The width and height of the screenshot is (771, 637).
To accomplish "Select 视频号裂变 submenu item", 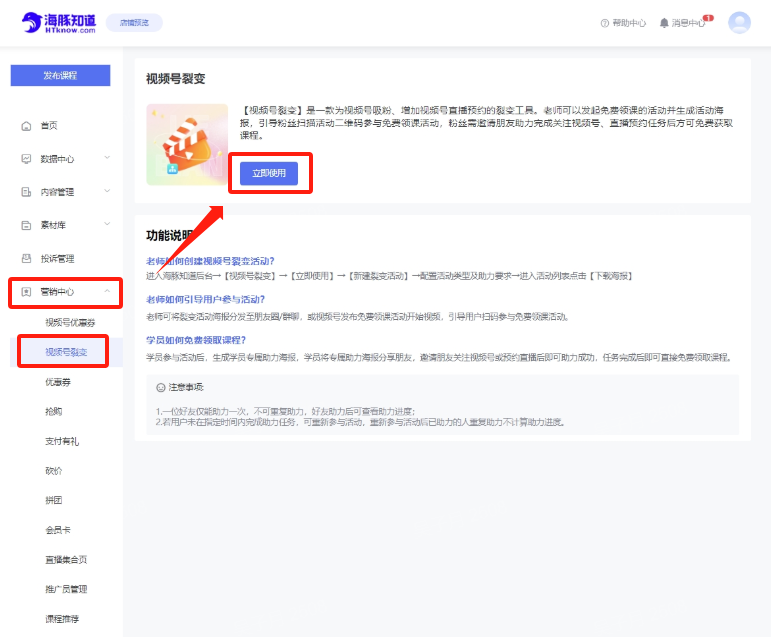I will coord(66,352).
